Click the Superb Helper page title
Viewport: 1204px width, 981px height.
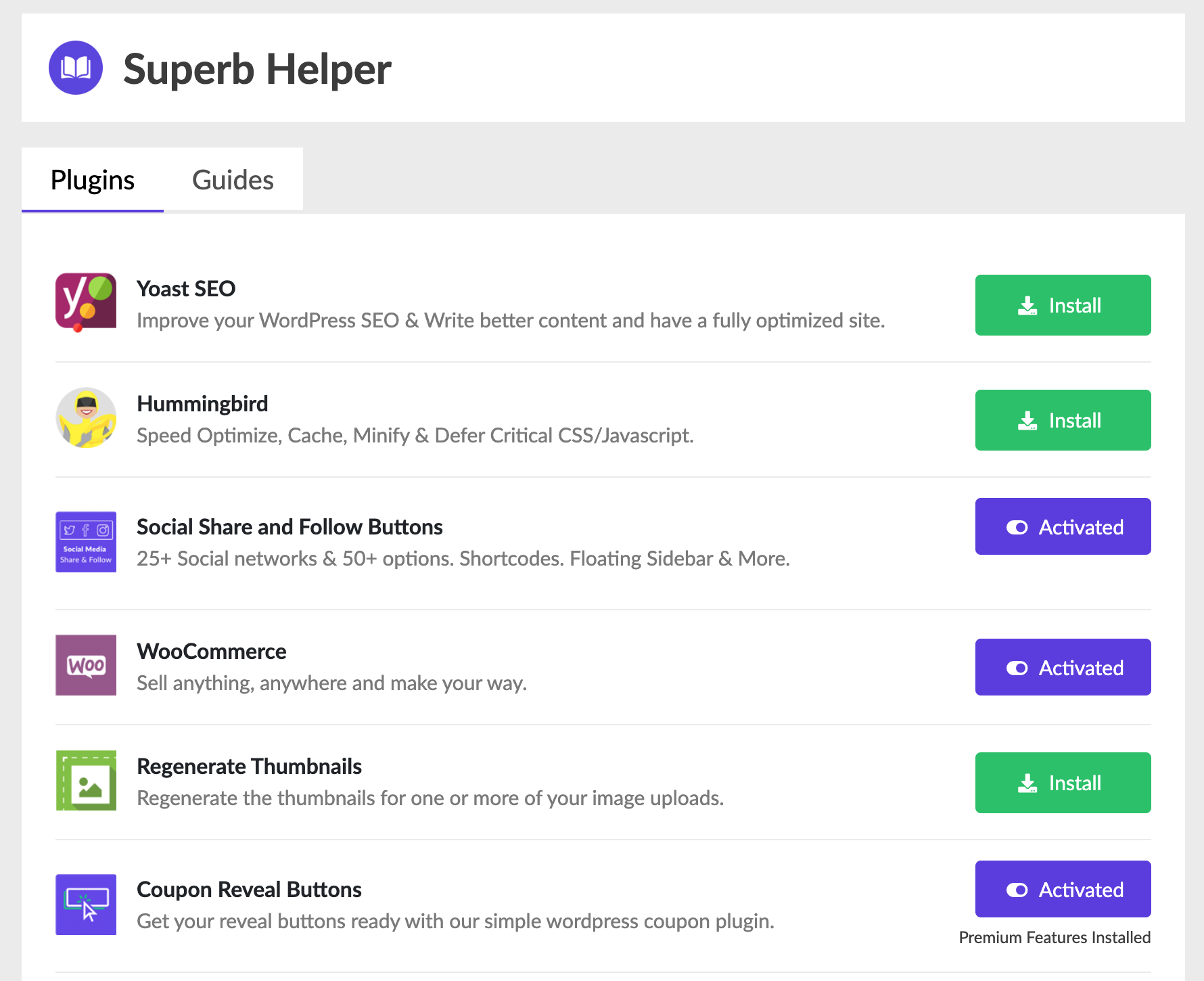point(257,69)
